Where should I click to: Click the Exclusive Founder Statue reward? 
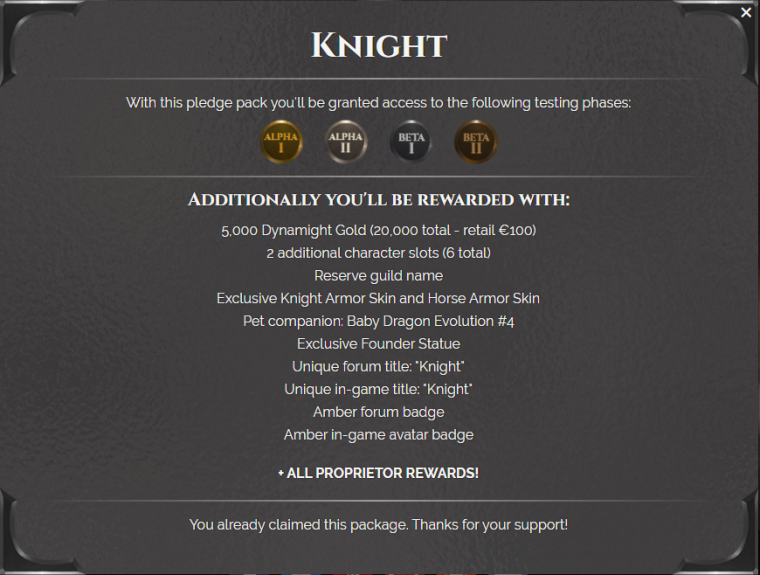379,344
